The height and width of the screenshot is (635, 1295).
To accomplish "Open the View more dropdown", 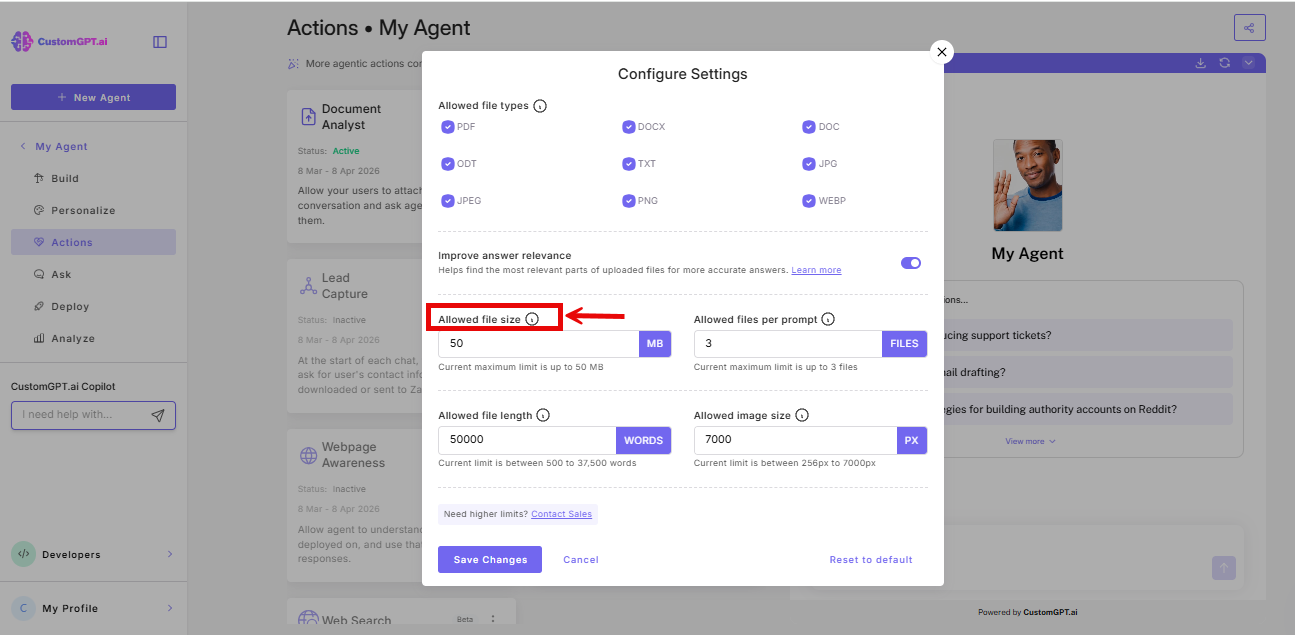I will 1030,440.
